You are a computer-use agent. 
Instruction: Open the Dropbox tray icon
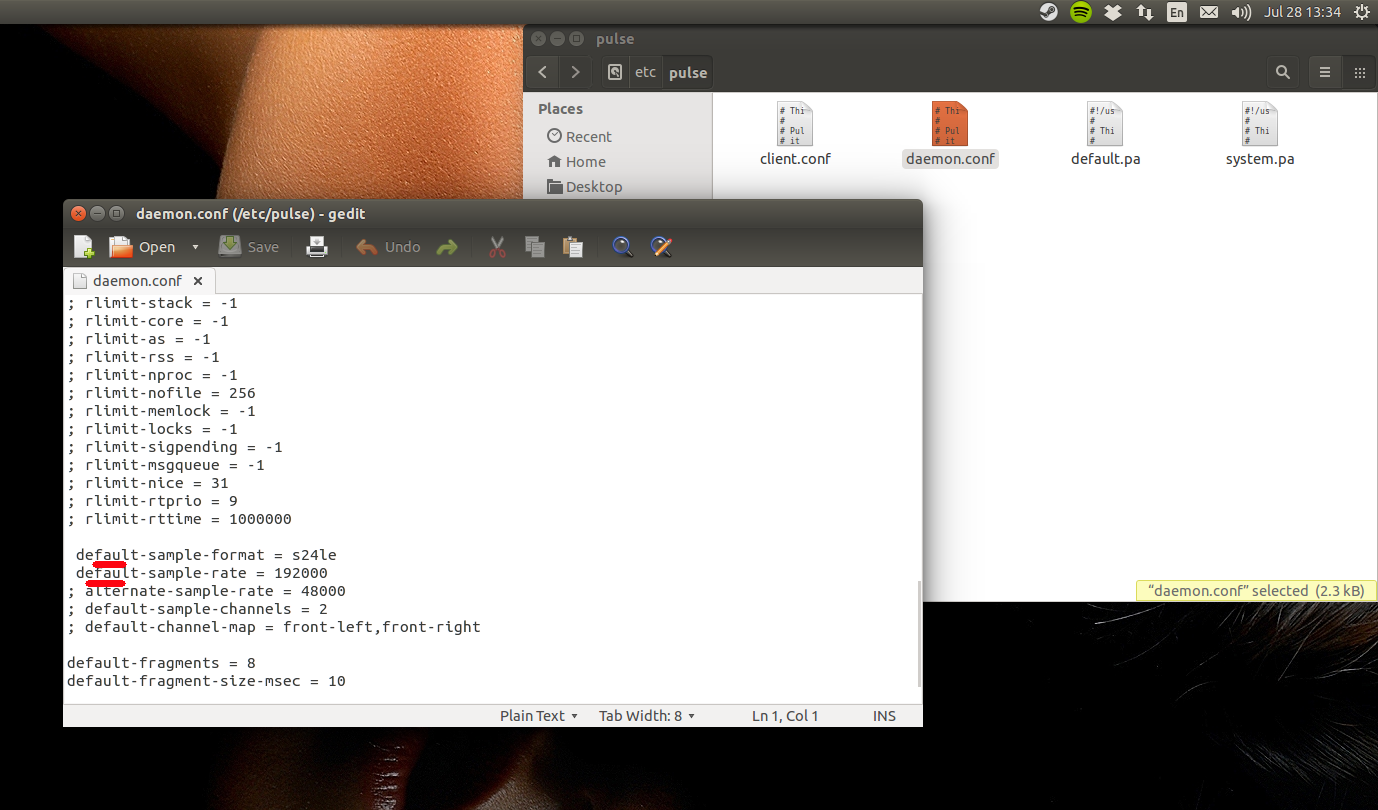tap(1112, 12)
